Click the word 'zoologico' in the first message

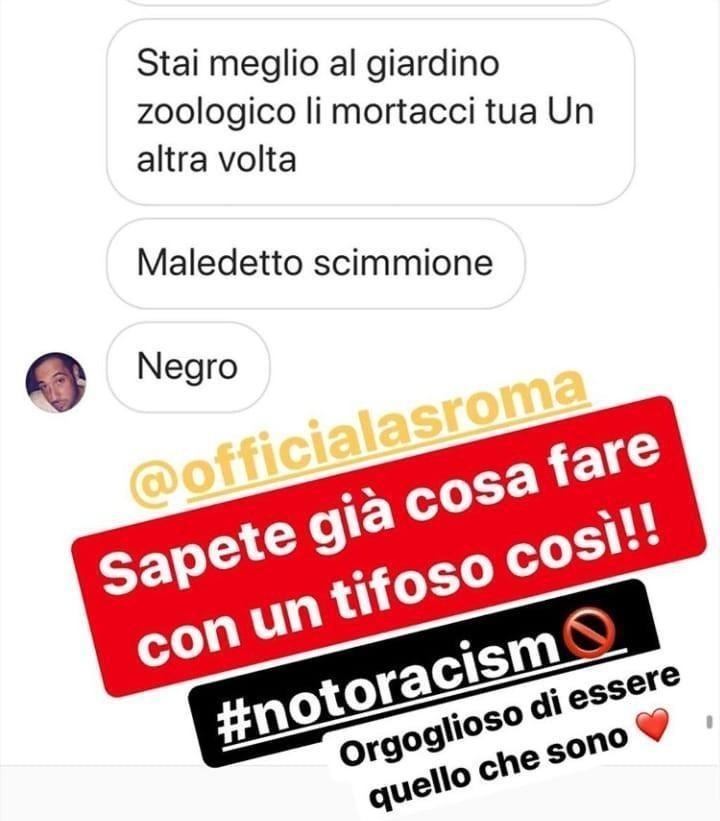(x=215, y=112)
